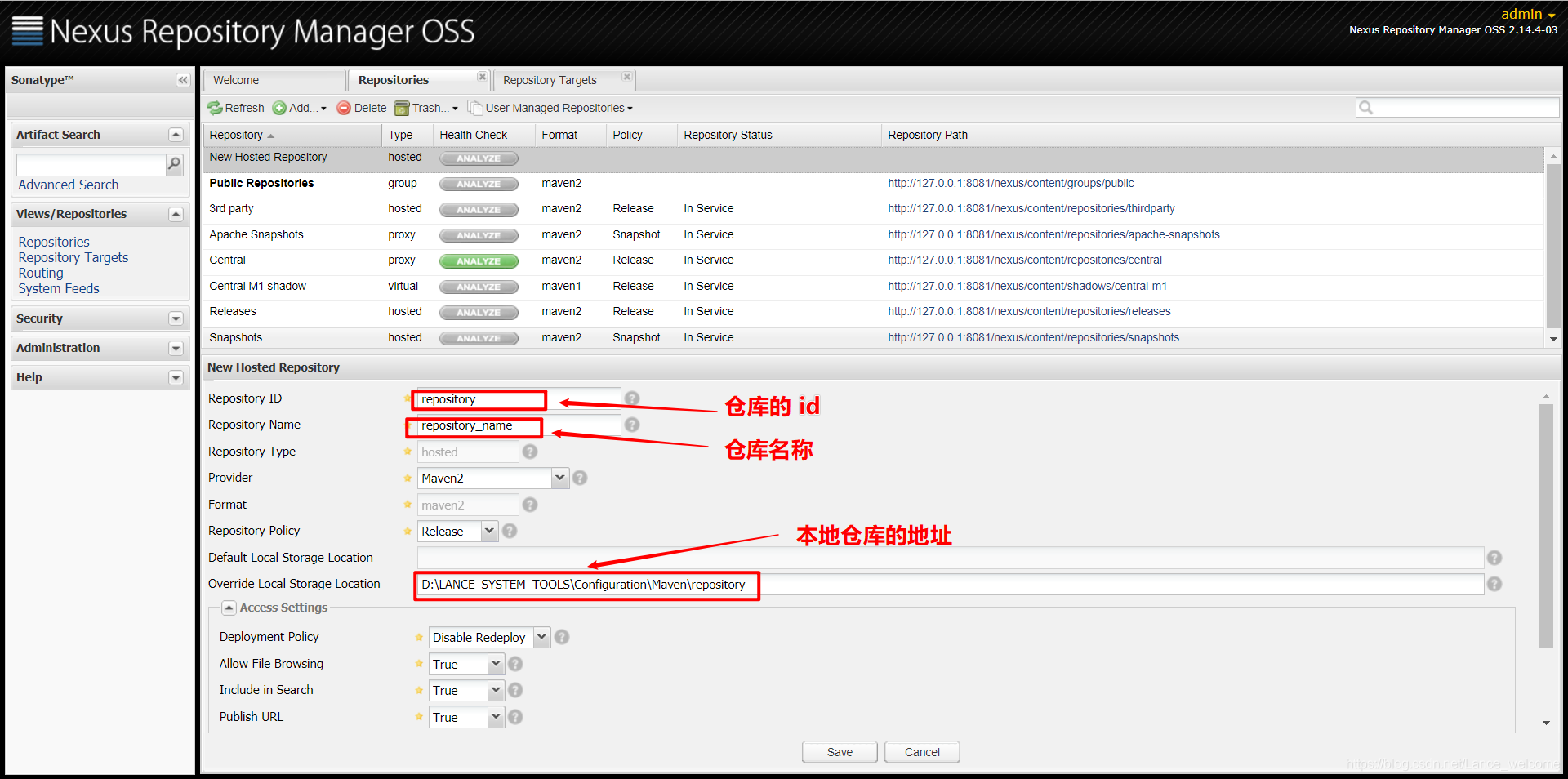Select the Public Repositories row
The height and width of the screenshot is (779, 1568).
(x=873, y=184)
